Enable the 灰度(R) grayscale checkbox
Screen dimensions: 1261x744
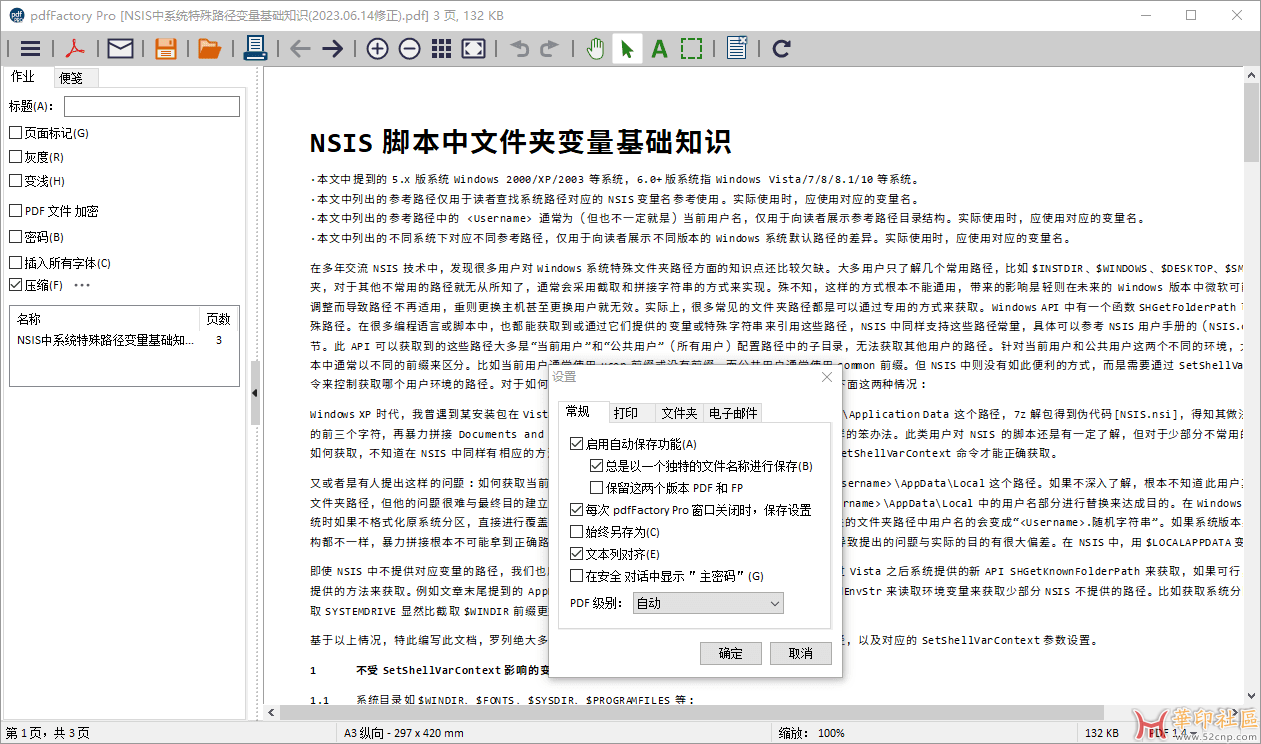(x=14, y=156)
